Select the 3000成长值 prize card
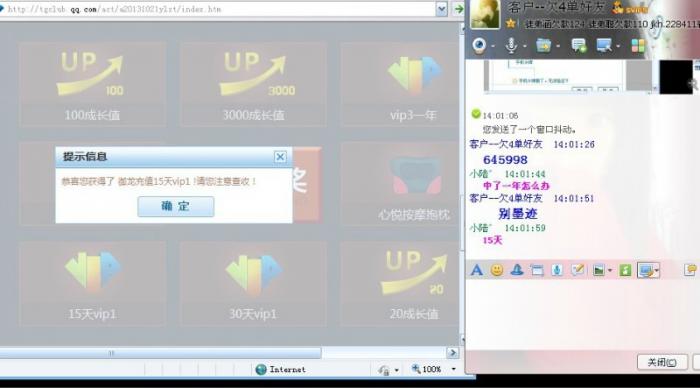This screenshot has height=388, width=700. click(x=253, y=84)
